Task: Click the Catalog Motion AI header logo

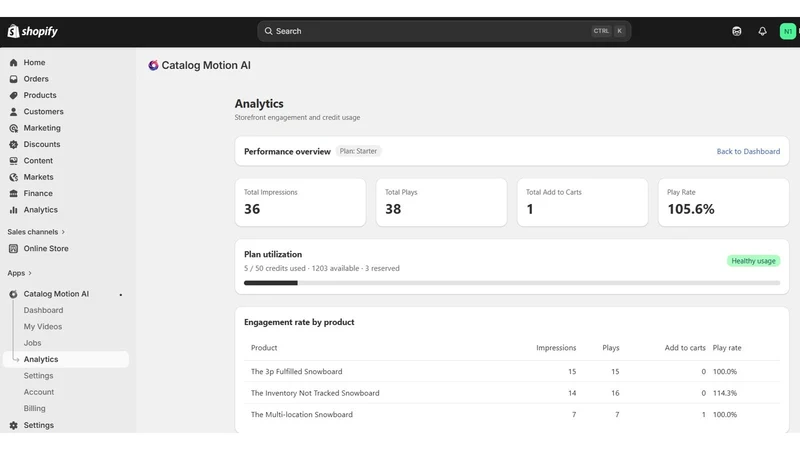Action: 153,65
